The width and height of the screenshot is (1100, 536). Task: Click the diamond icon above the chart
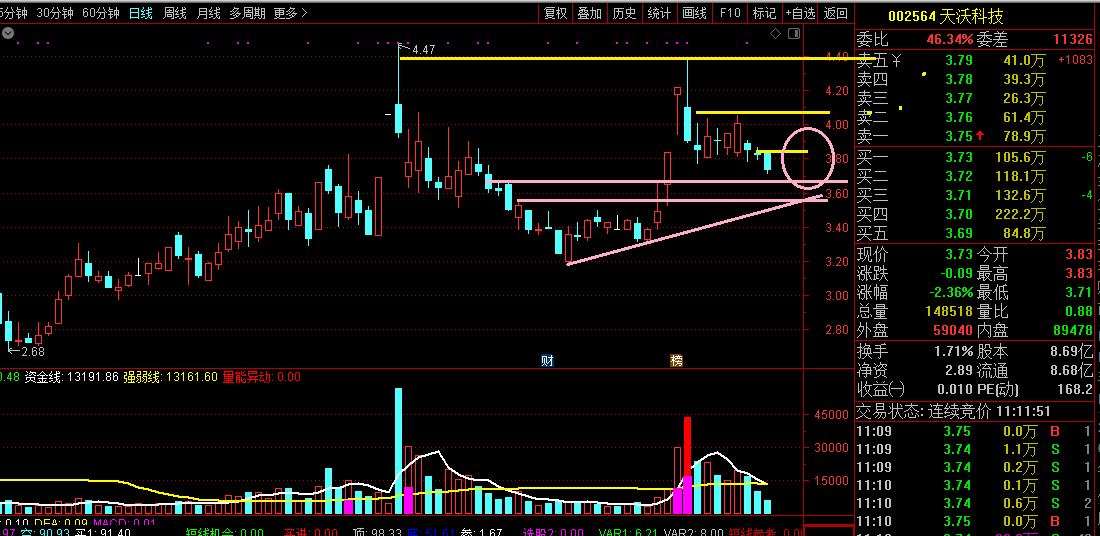pos(775,33)
